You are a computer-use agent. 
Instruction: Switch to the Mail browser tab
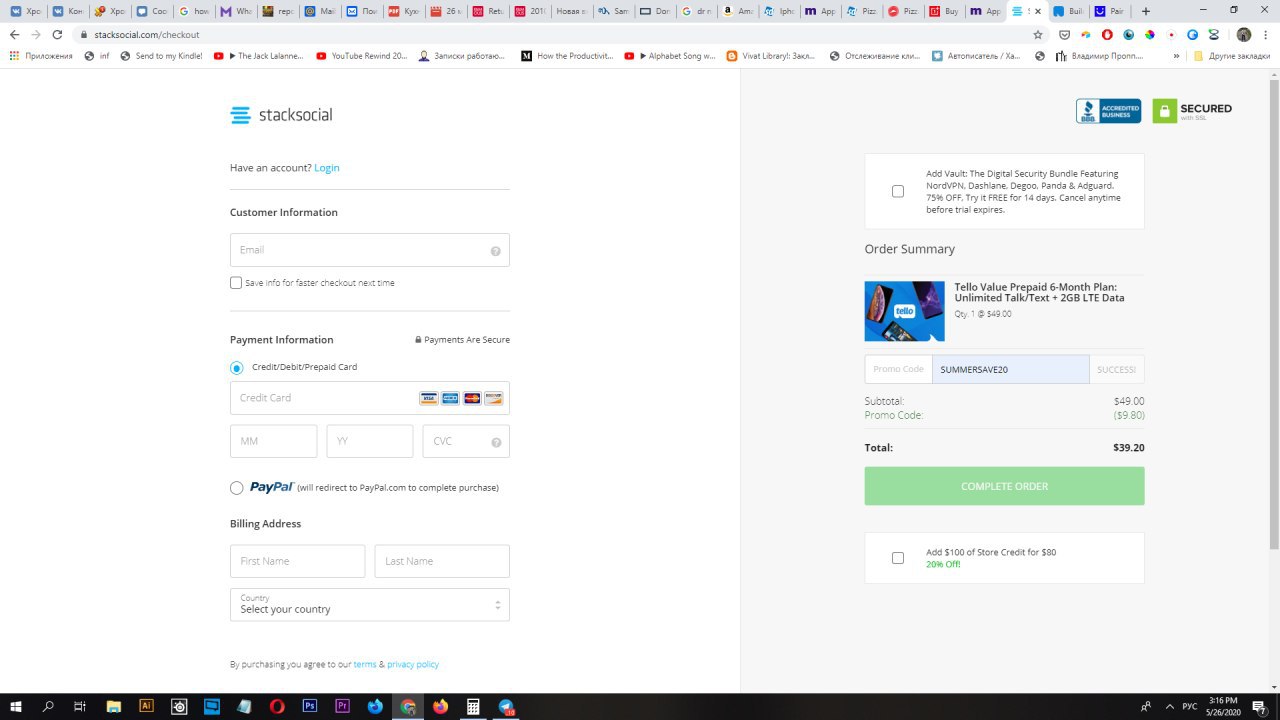coord(320,11)
